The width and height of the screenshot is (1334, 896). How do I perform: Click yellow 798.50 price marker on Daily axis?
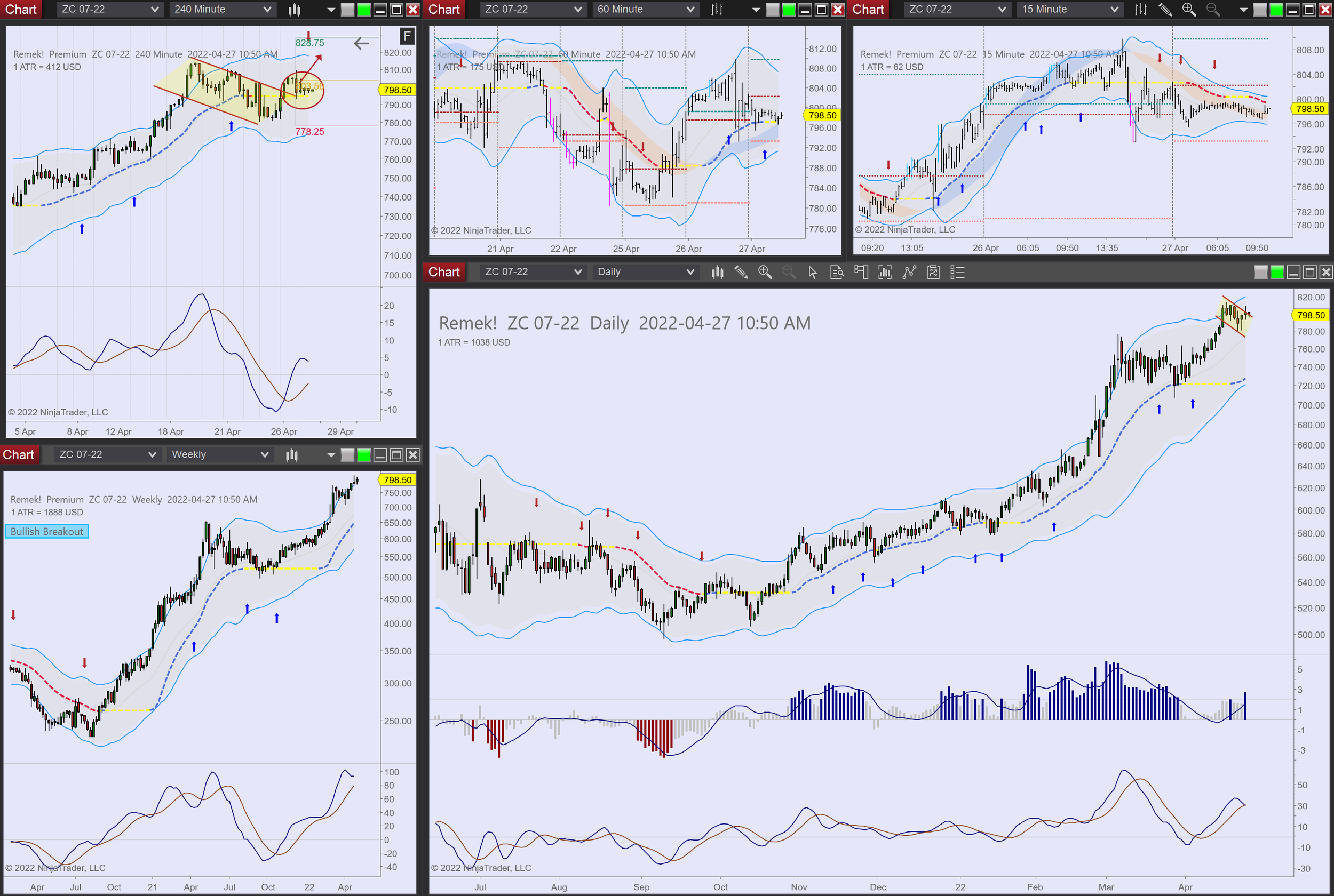[x=1310, y=315]
